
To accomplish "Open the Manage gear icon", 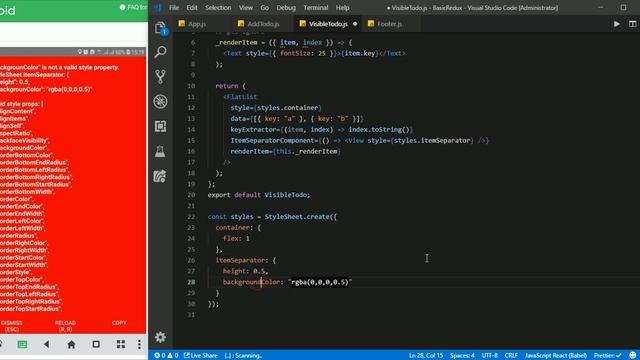I will (x=160, y=337).
